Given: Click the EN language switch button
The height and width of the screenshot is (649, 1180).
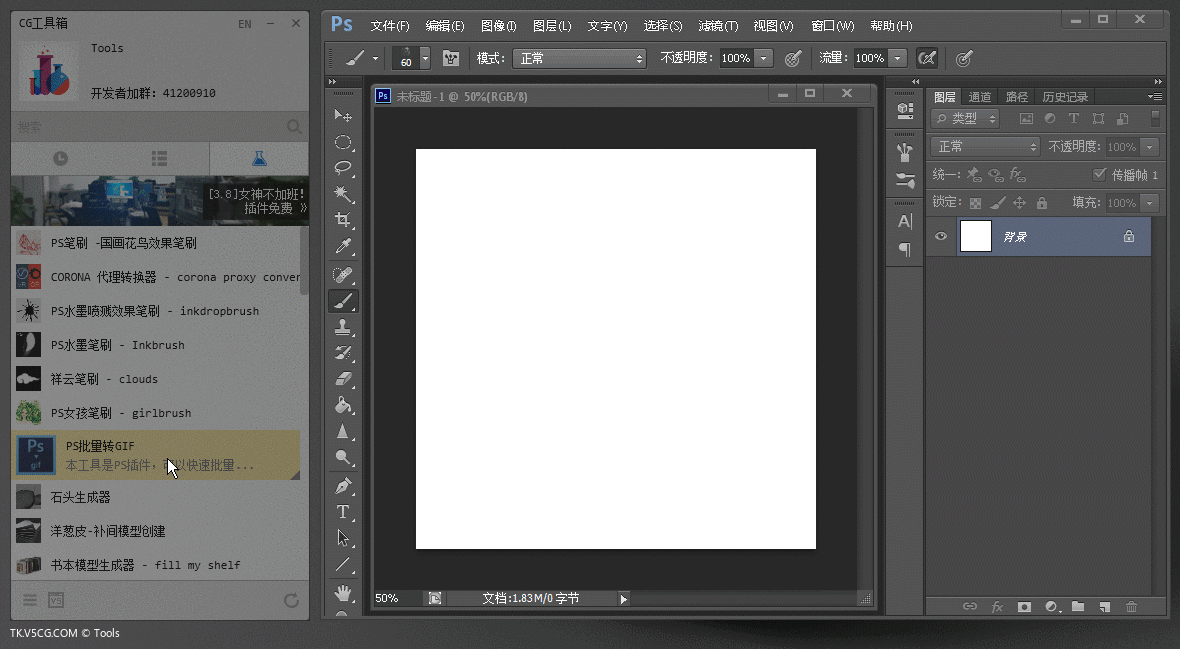Looking at the screenshot, I should [x=245, y=23].
